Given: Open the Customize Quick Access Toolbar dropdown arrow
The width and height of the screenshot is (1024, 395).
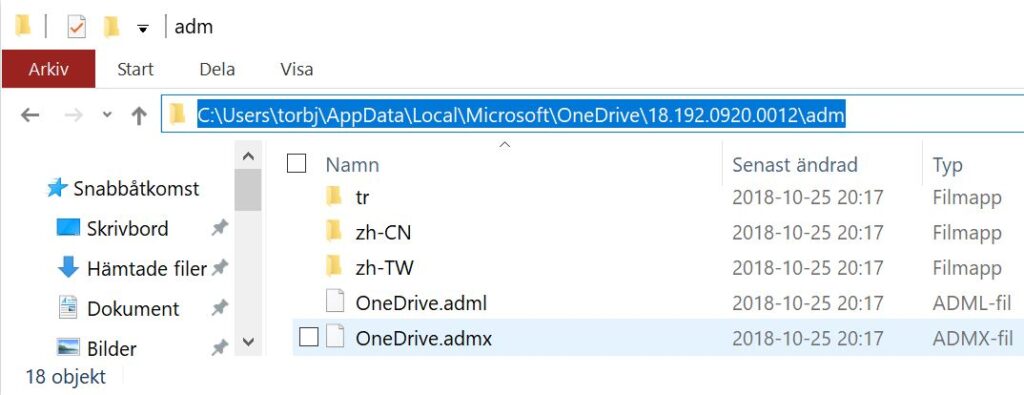Looking at the screenshot, I should click(x=142, y=28).
